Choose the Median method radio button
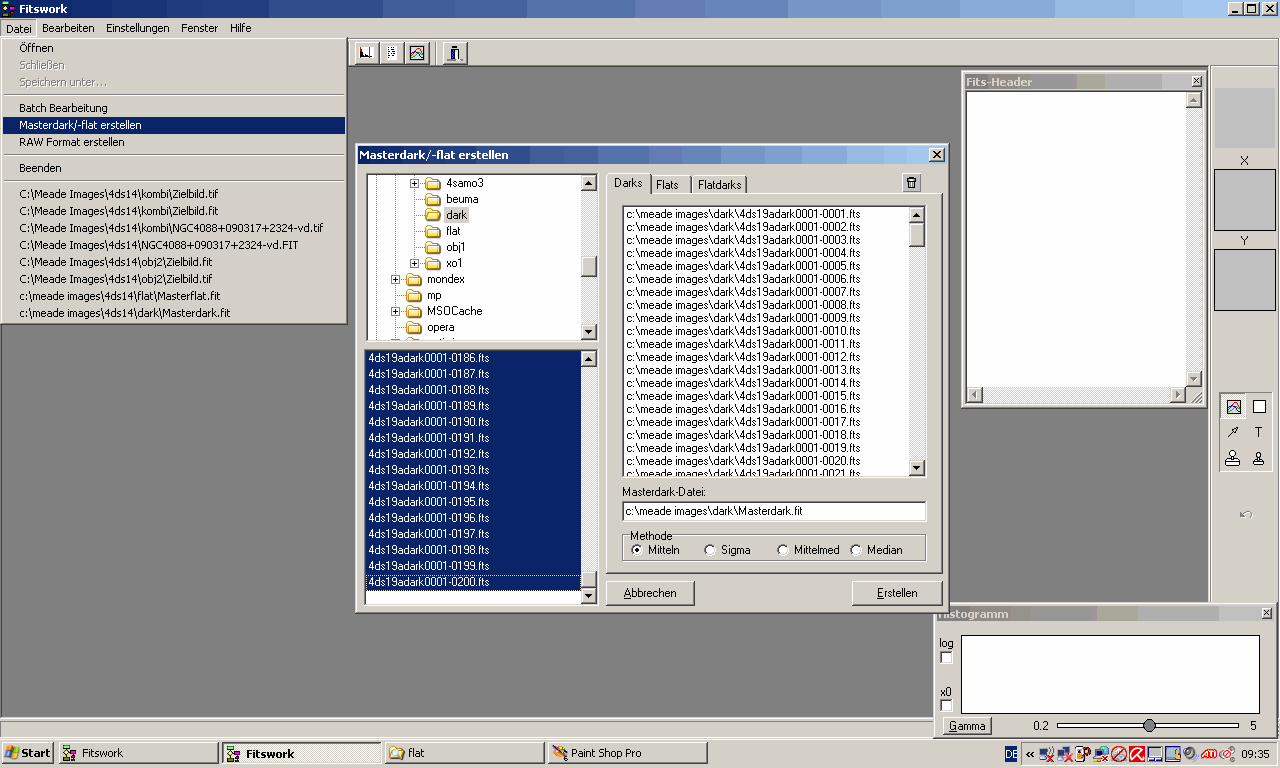 [856, 550]
